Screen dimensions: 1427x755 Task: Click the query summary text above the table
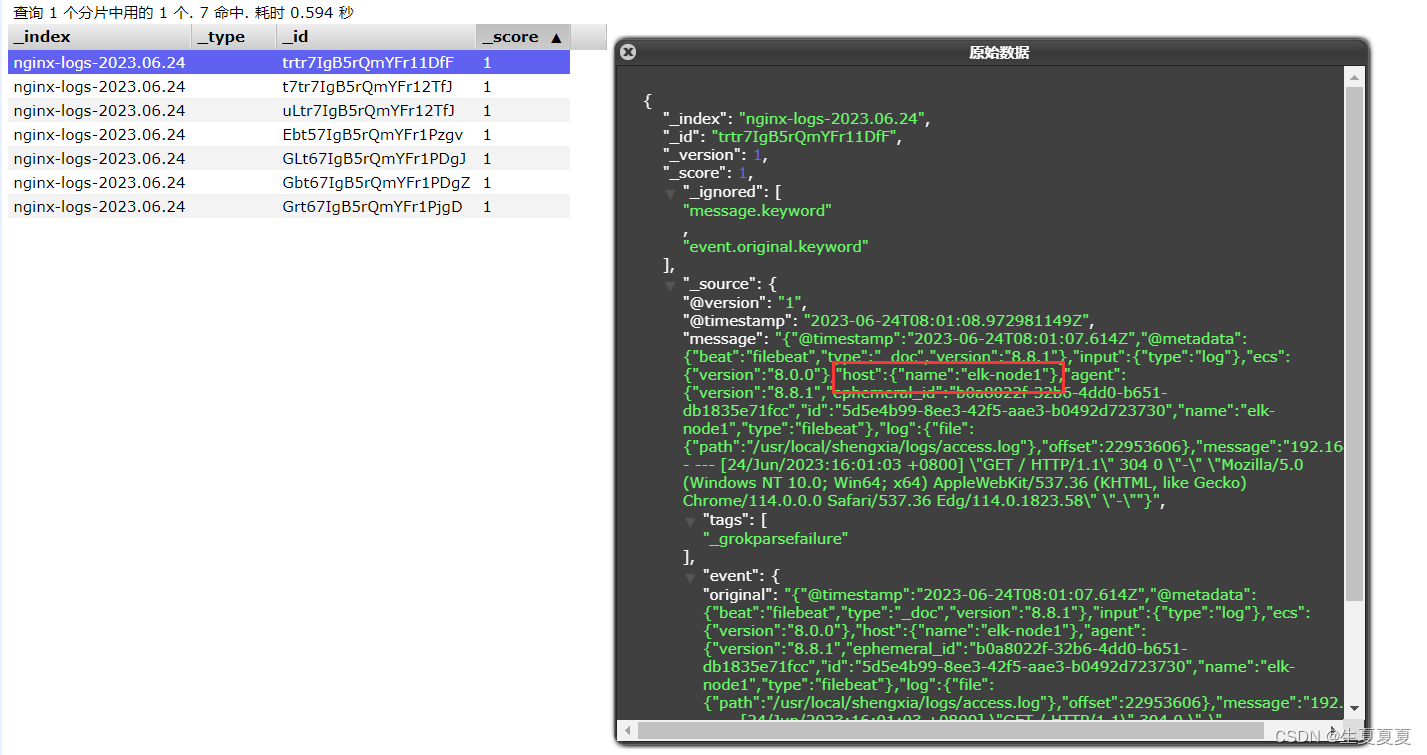click(183, 13)
